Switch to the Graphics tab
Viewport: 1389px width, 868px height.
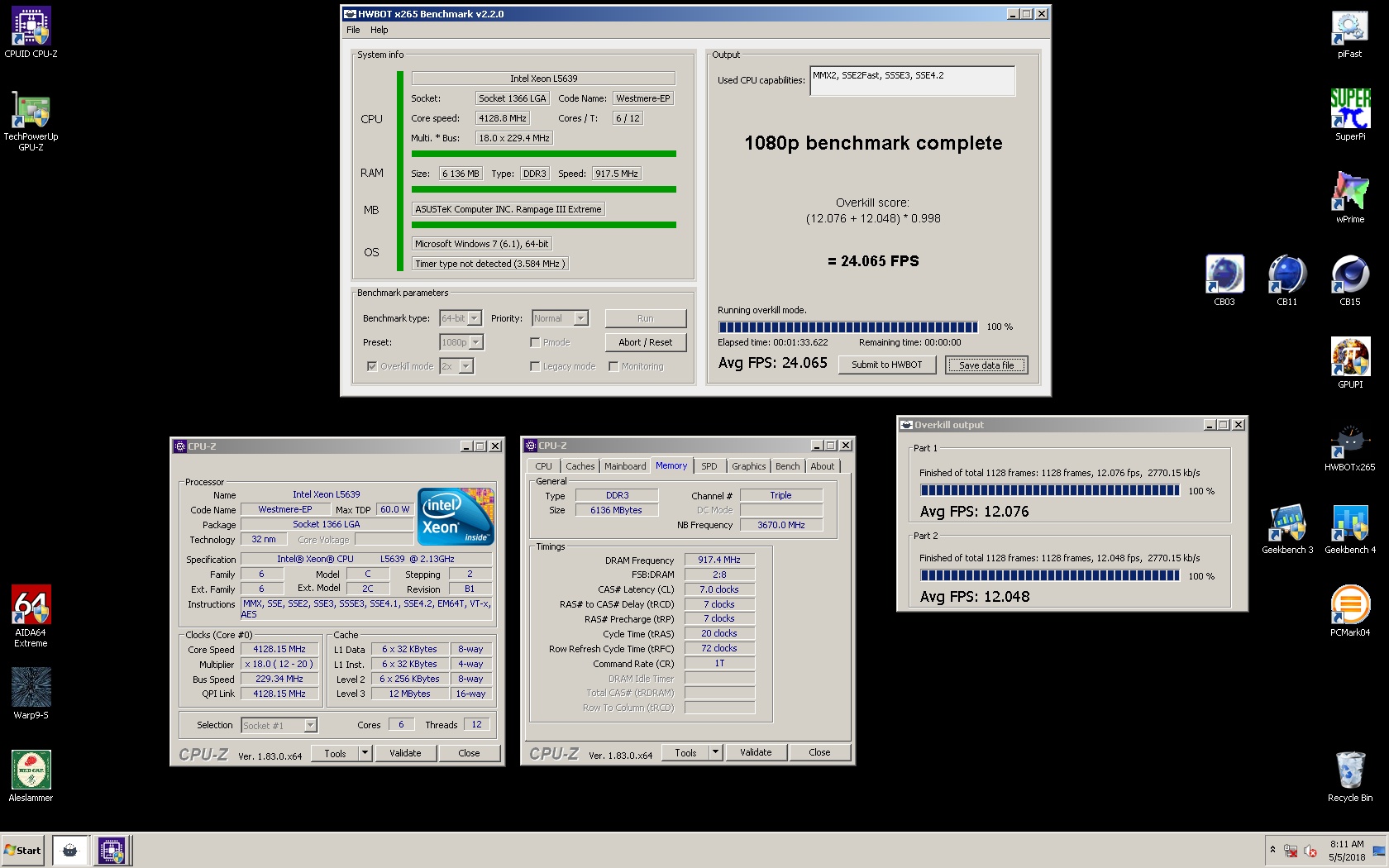pyautogui.click(x=748, y=466)
